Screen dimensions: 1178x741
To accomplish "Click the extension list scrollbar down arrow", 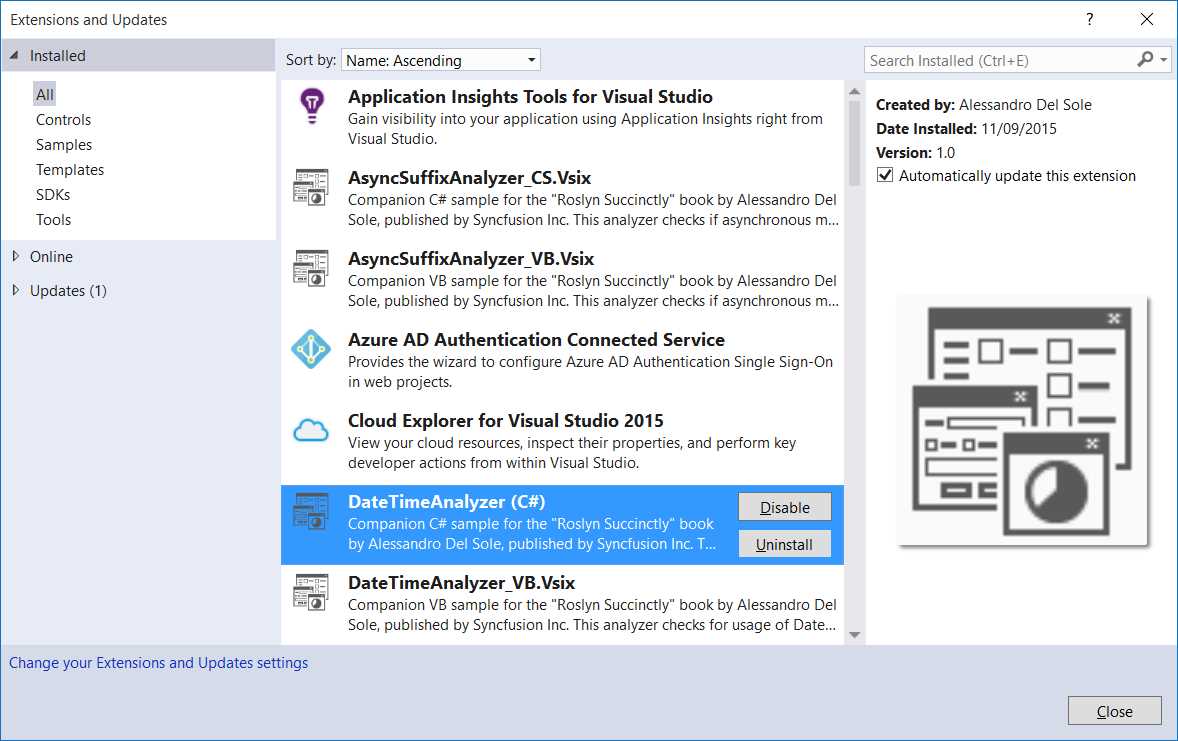I will [x=853, y=633].
